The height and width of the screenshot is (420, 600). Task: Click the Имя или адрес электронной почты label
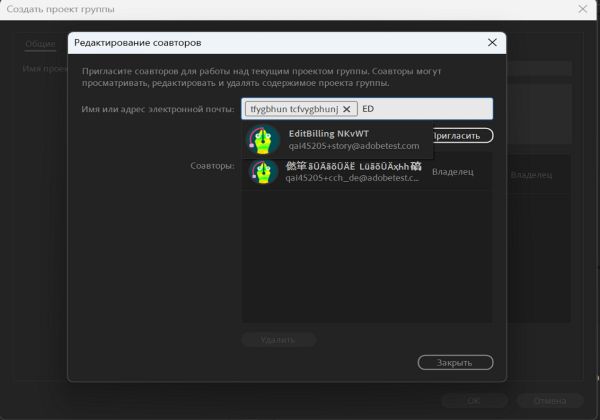(x=158, y=109)
